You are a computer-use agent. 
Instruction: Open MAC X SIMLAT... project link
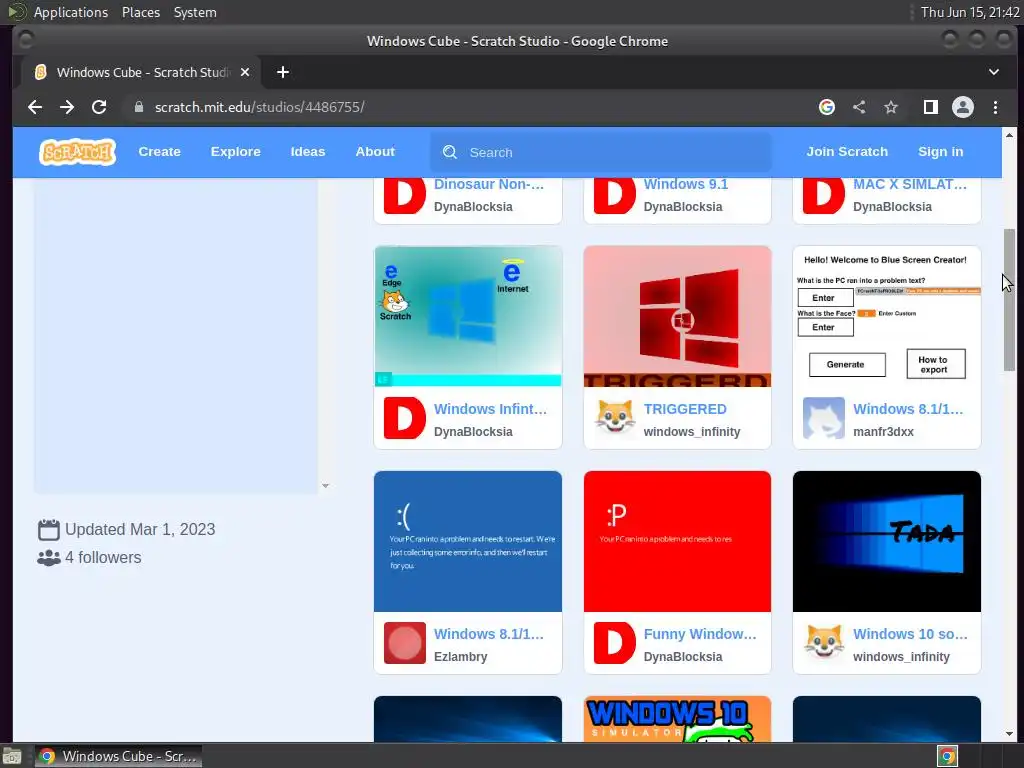[910, 184]
